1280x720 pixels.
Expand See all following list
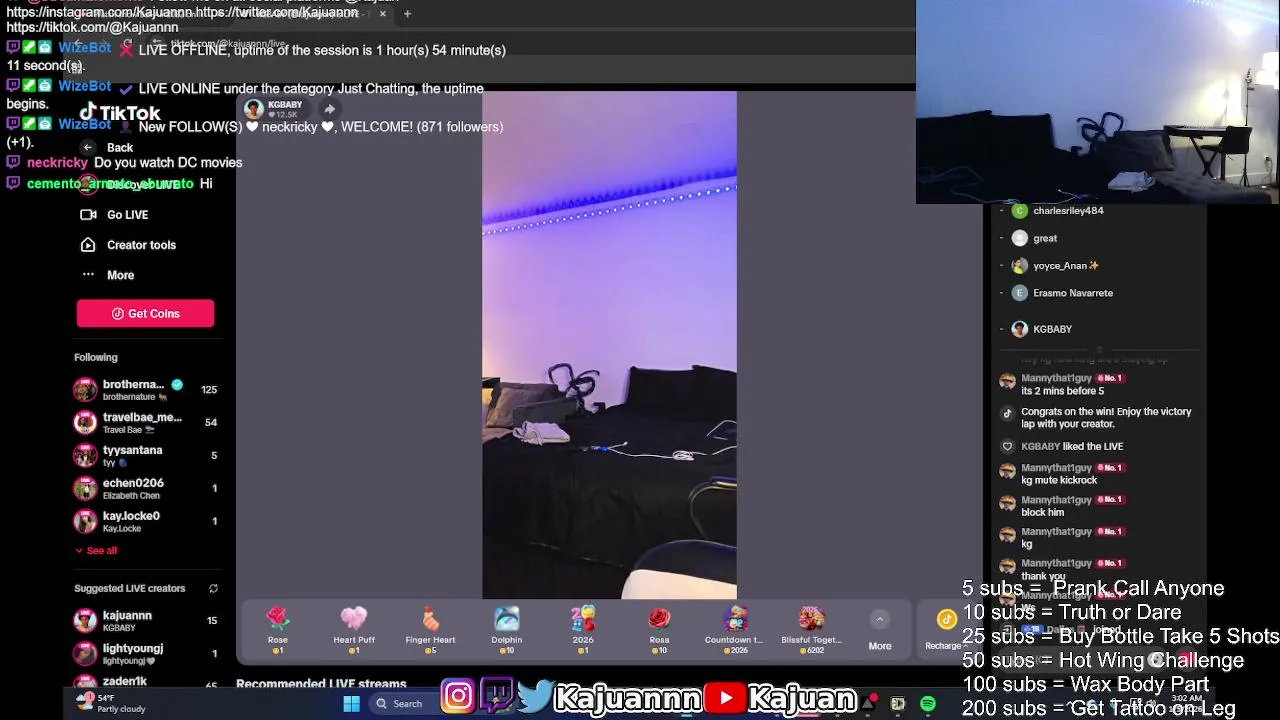[96, 550]
